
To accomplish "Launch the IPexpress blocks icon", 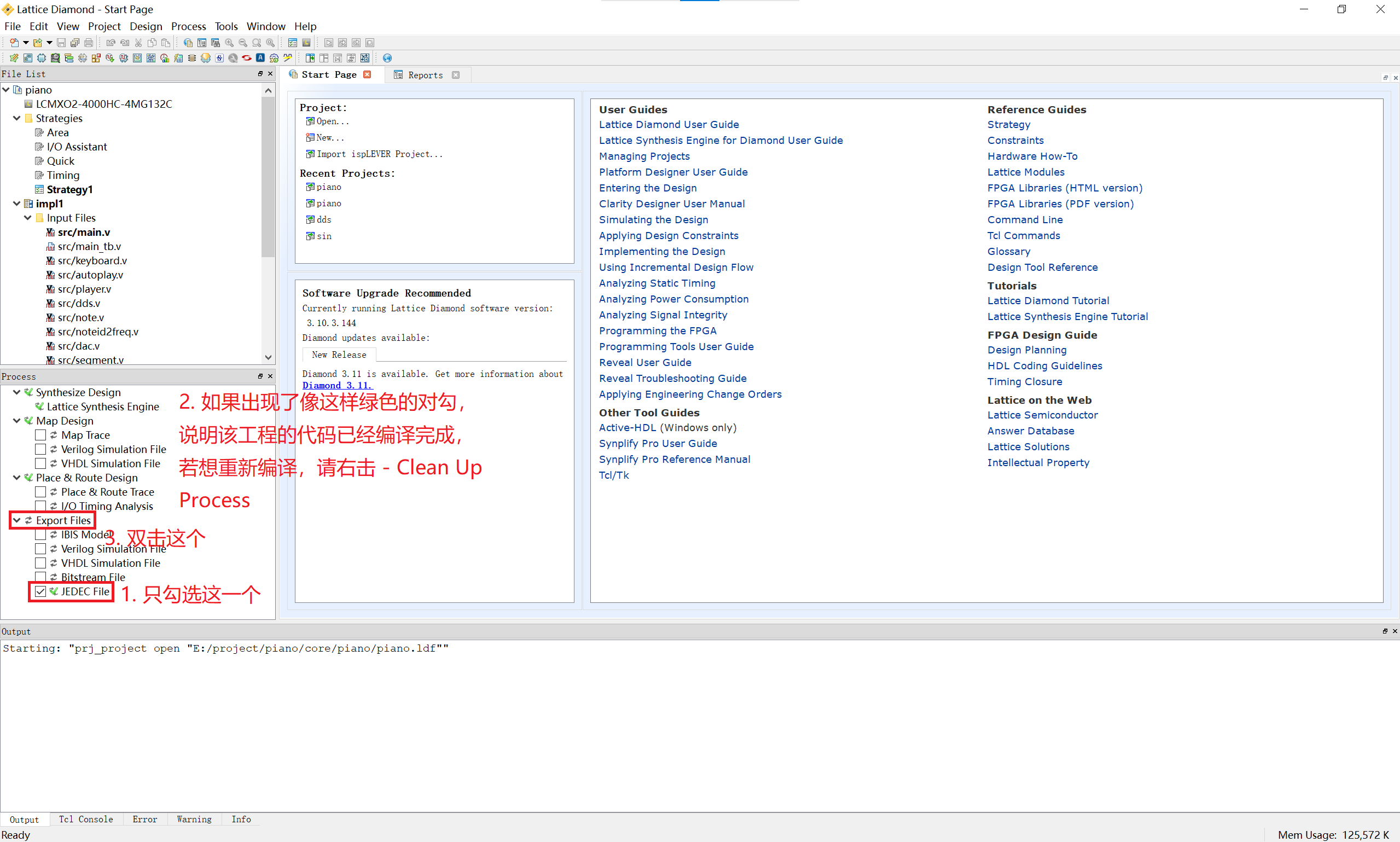I will (x=96, y=58).
